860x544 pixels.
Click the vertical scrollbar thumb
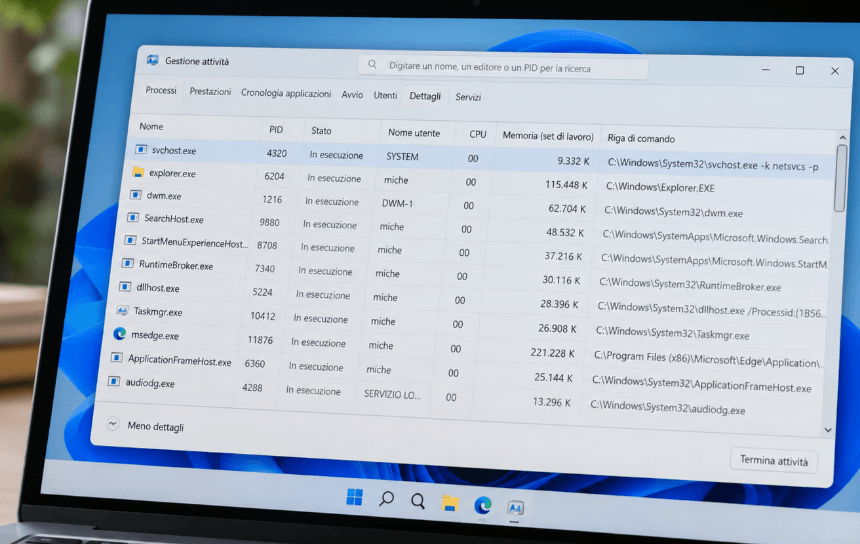[x=840, y=178]
